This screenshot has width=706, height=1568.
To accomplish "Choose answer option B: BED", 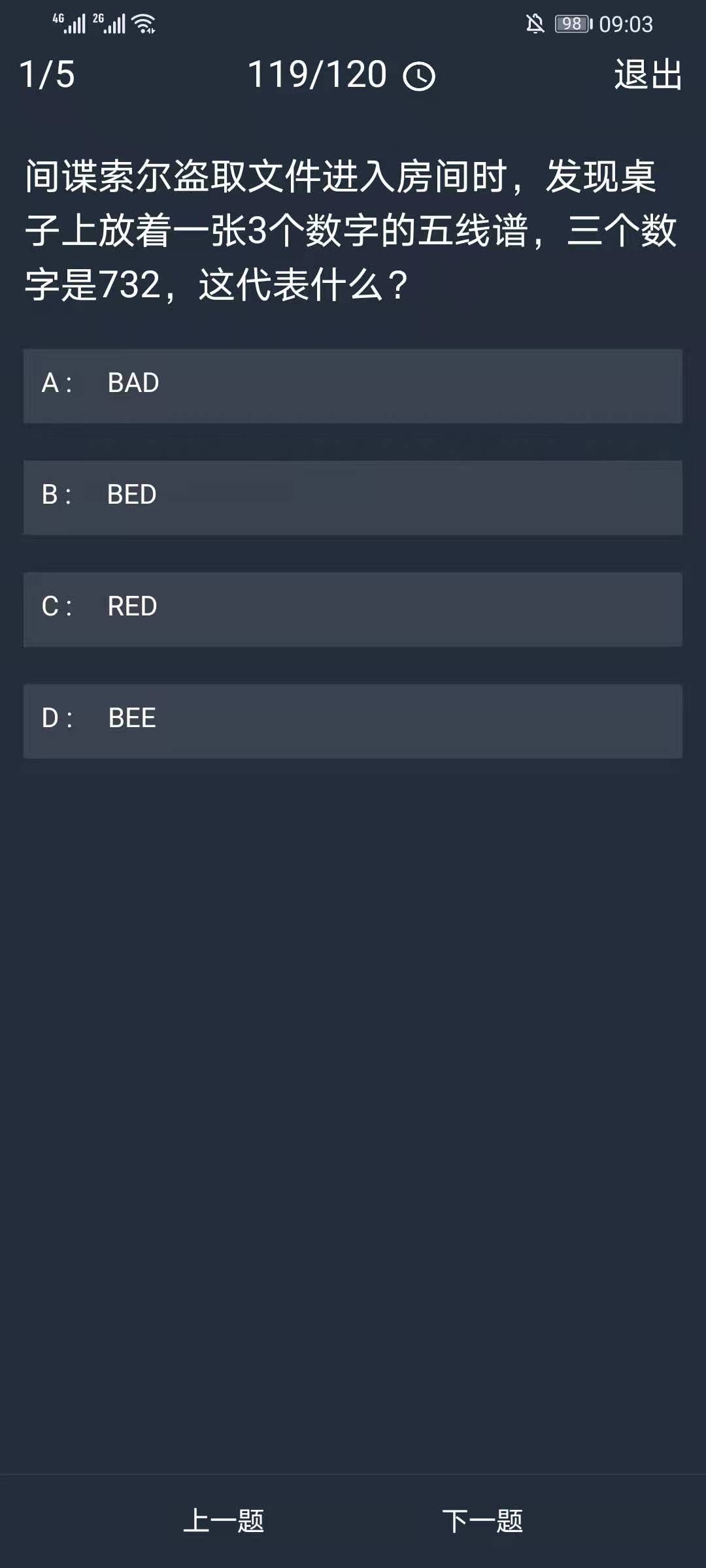I will click(x=353, y=497).
